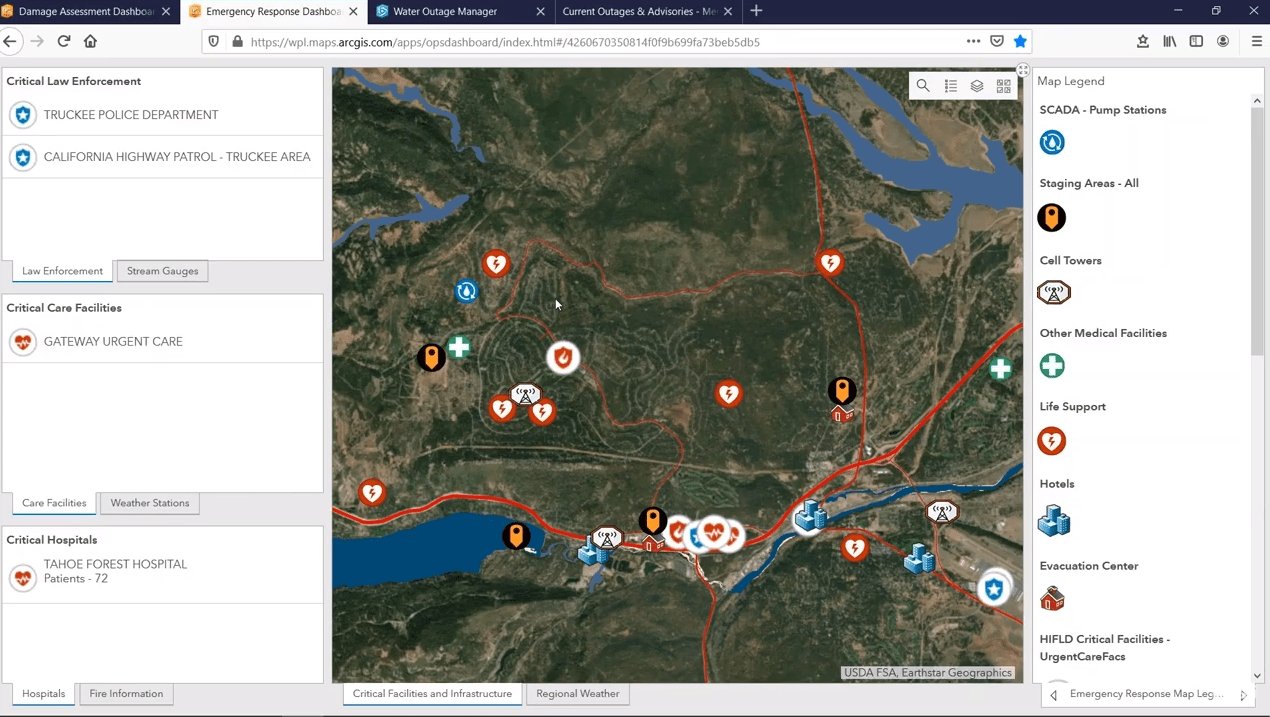Go to previous legend panel page
1270x717 pixels.
[x=1054, y=695]
